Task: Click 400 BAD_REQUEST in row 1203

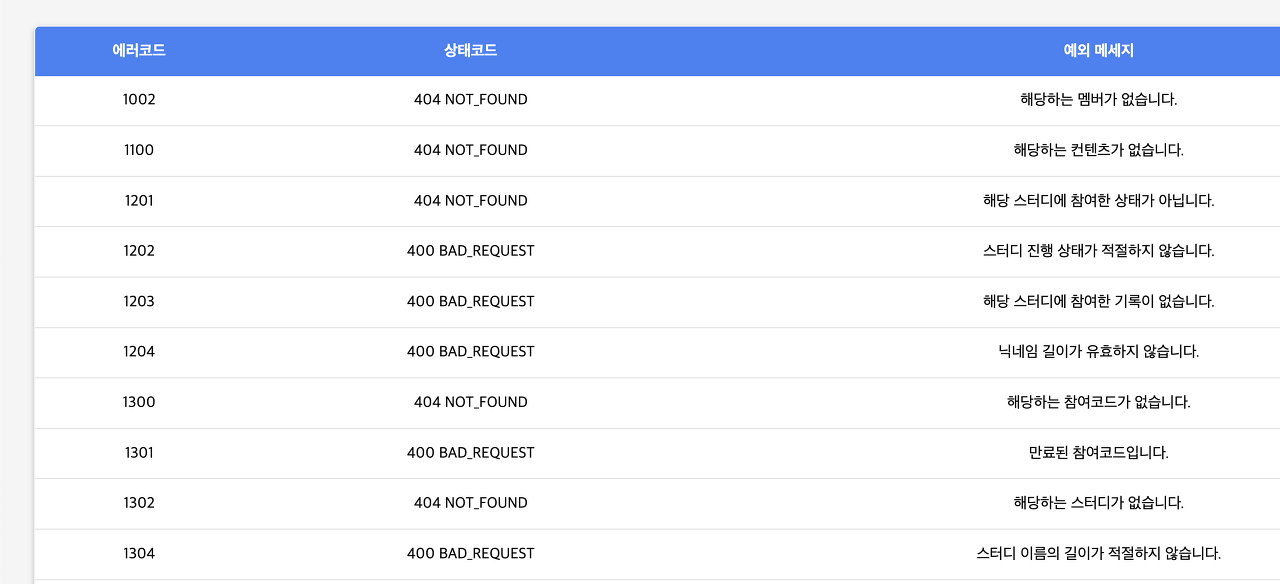Action: [x=471, y=301]
